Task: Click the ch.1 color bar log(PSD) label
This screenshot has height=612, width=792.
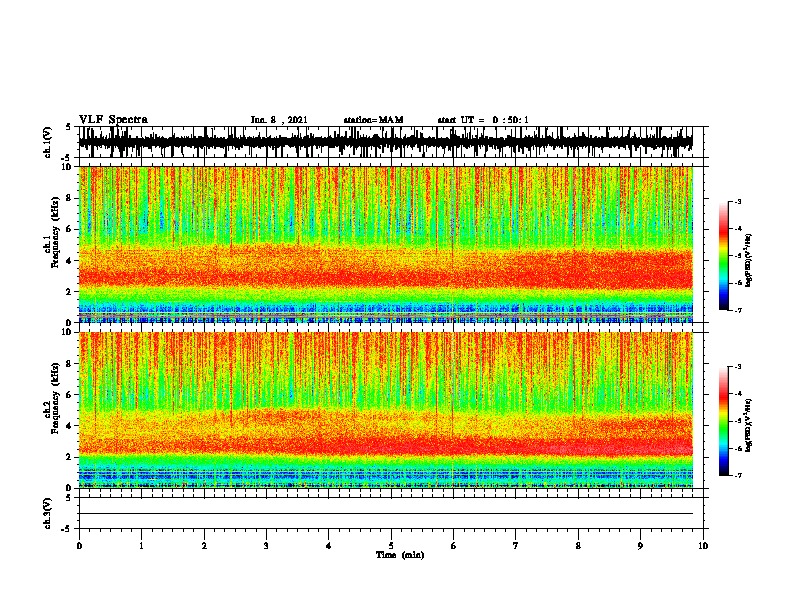Action: (x=749, y=261)
